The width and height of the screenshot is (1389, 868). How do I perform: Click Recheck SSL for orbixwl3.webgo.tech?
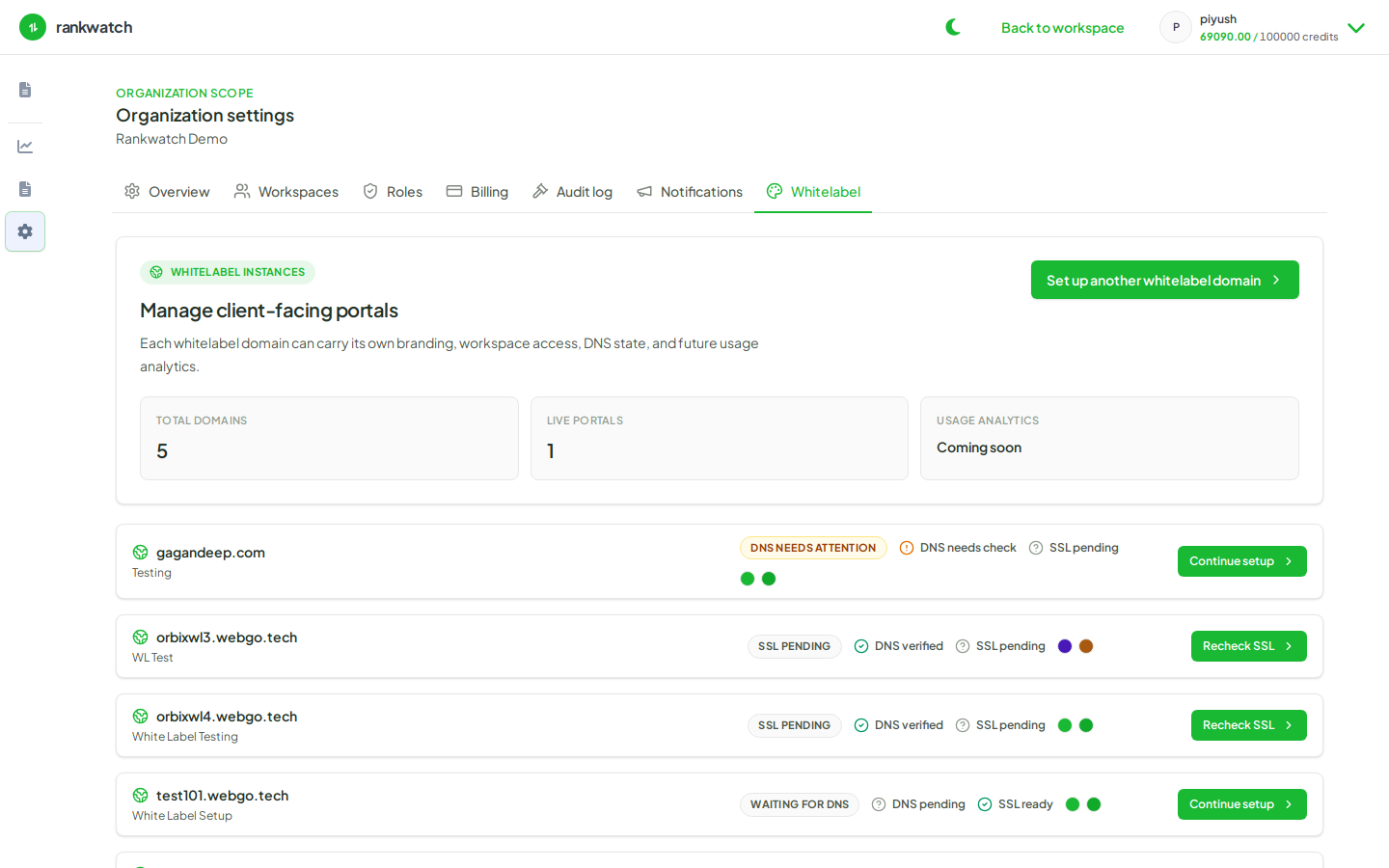pyautogui.click(x=1249, y=646)
